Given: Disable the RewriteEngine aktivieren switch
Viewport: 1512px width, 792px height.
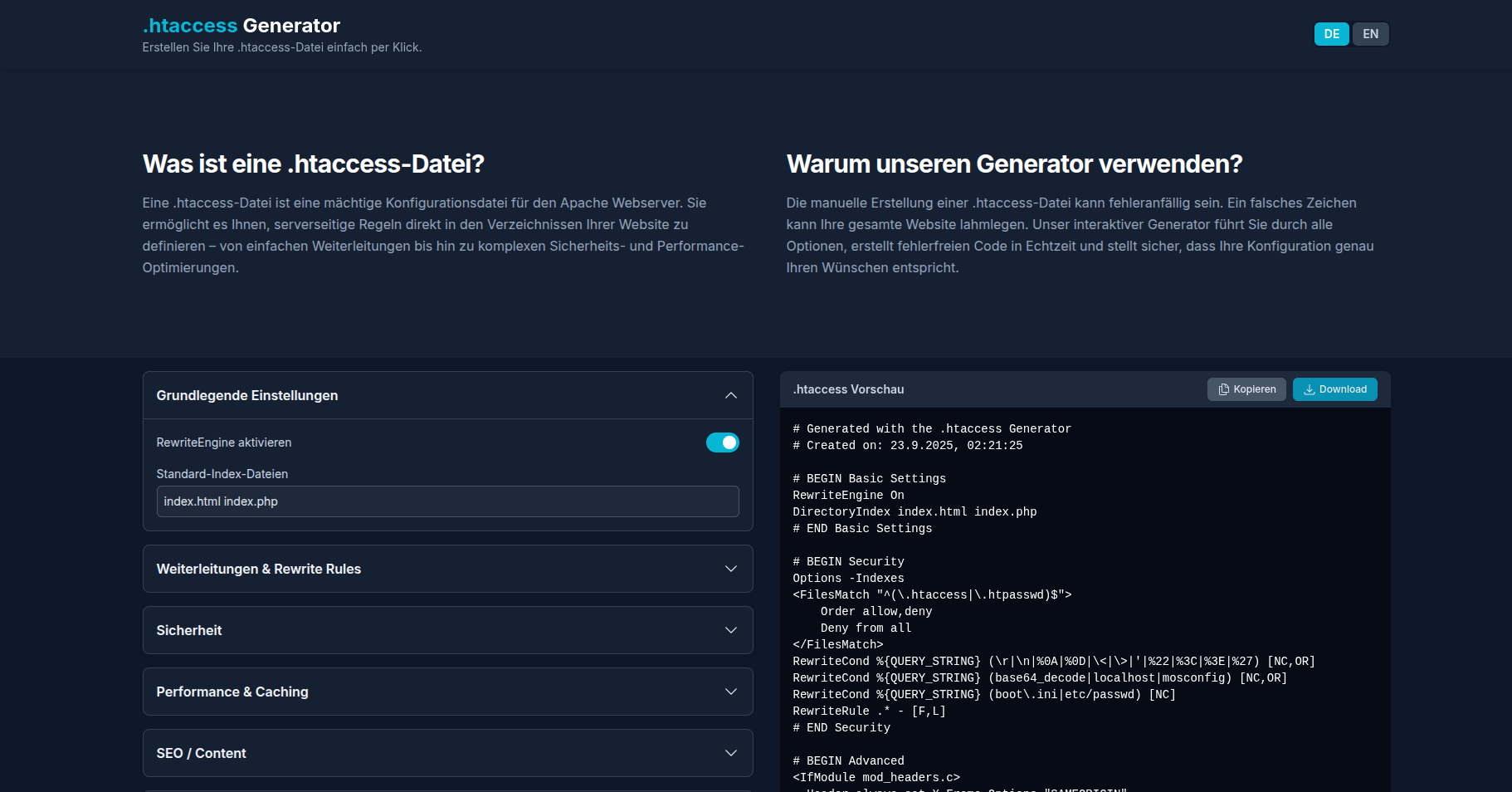Looking at the screenshot, I should pyautogui.click(x=722, y=442).
